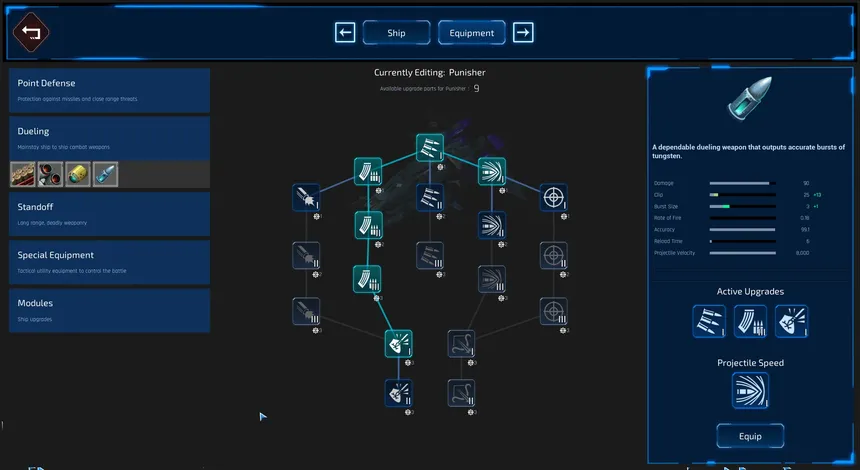Click the 'Rate of Fire' stat label
860x470 pixels.
click(x=667, y=218)
